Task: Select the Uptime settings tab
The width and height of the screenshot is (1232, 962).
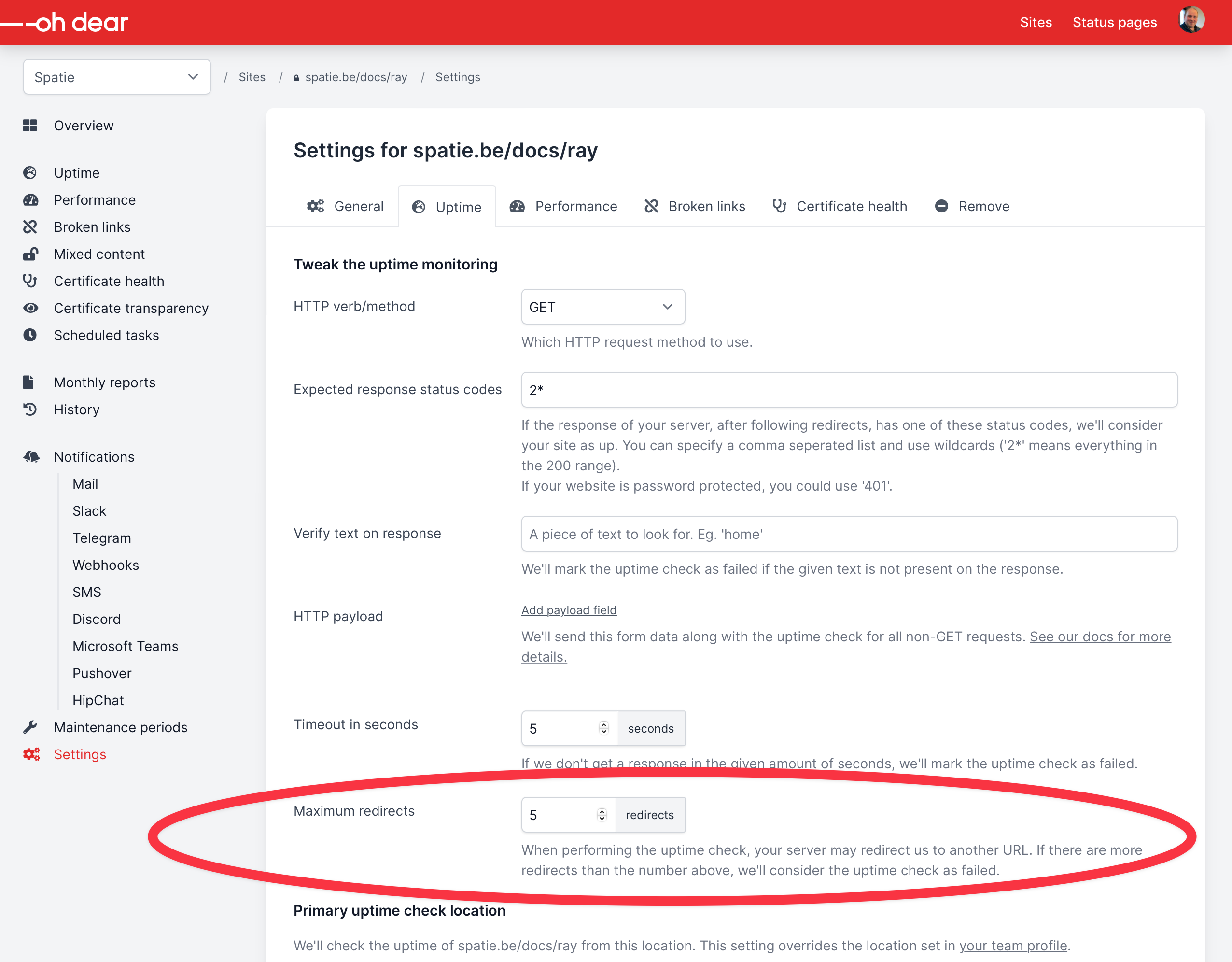Action: click(x=447, y=207)
